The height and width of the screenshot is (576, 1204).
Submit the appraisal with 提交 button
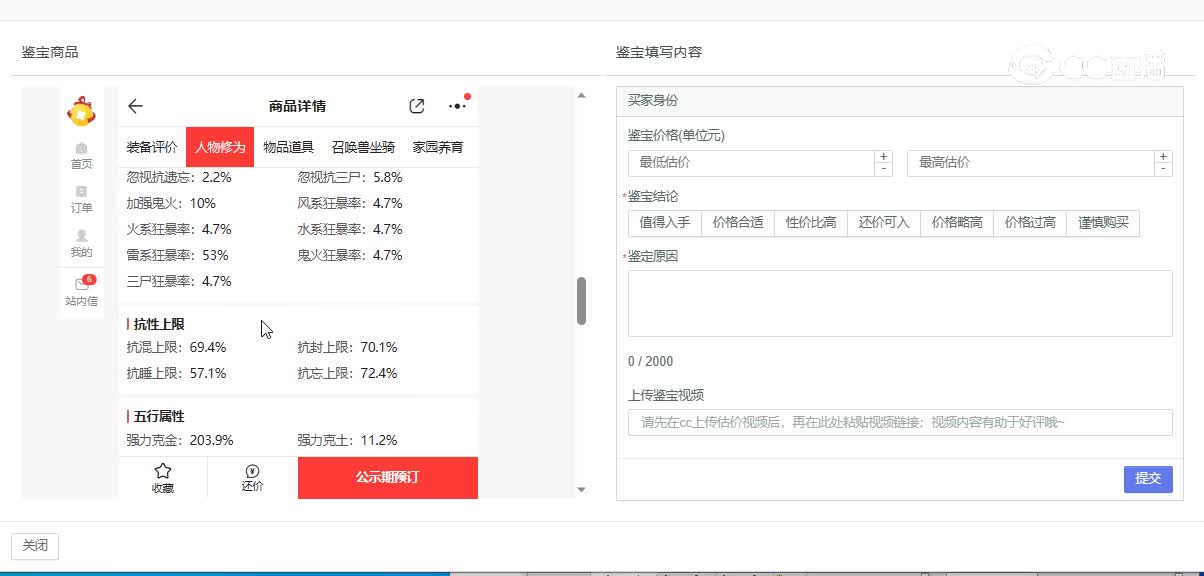(x=1147, y=479)
